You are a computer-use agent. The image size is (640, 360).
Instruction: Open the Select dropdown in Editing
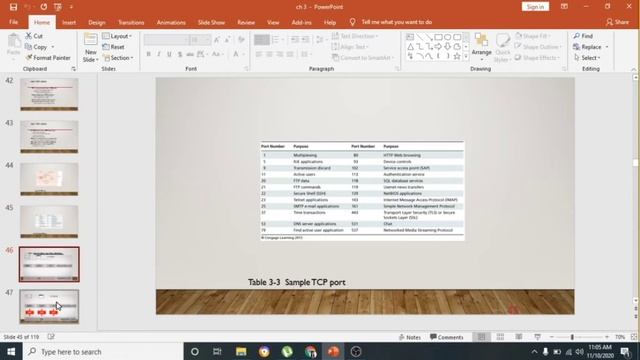point(587,58)
